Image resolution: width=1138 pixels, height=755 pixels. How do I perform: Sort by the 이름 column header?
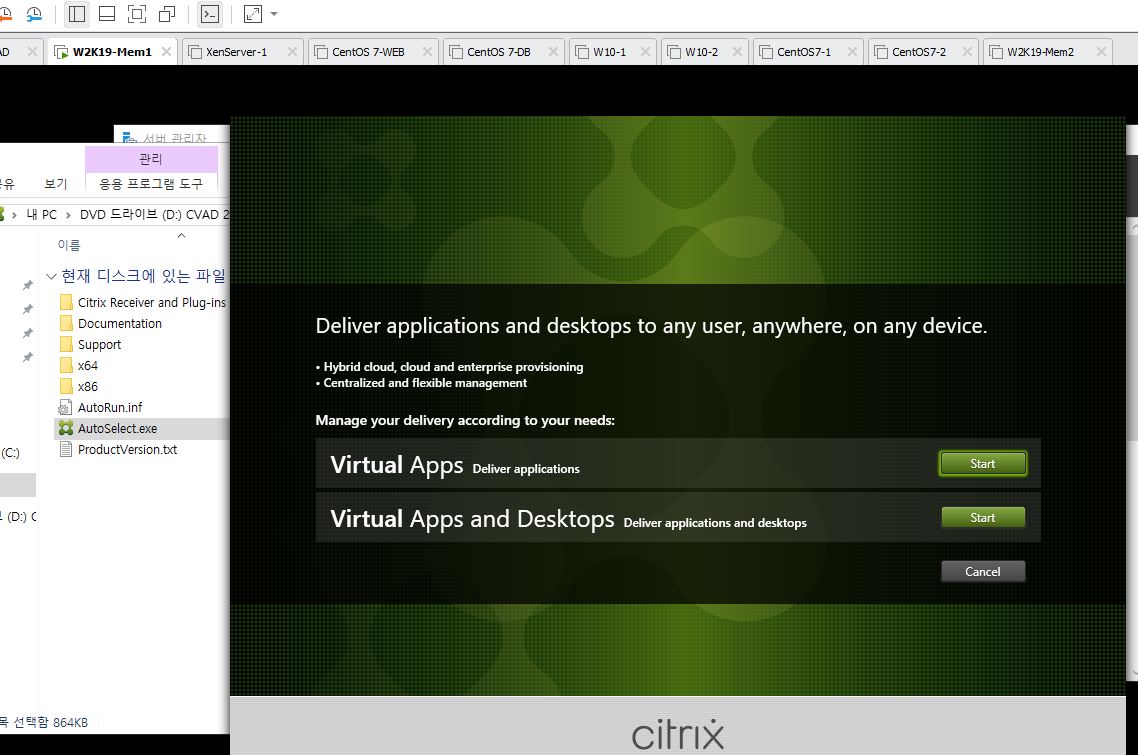coord(69,245)
